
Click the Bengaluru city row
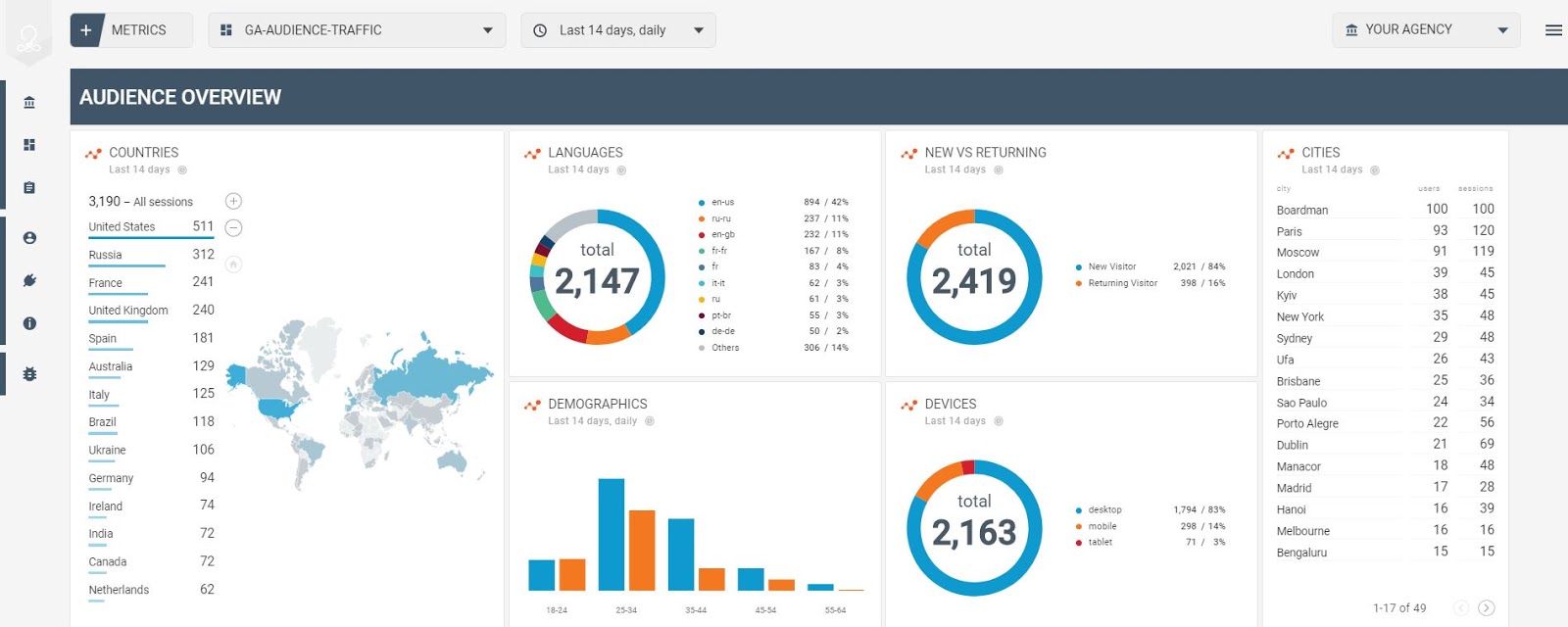coord(1385,553)
